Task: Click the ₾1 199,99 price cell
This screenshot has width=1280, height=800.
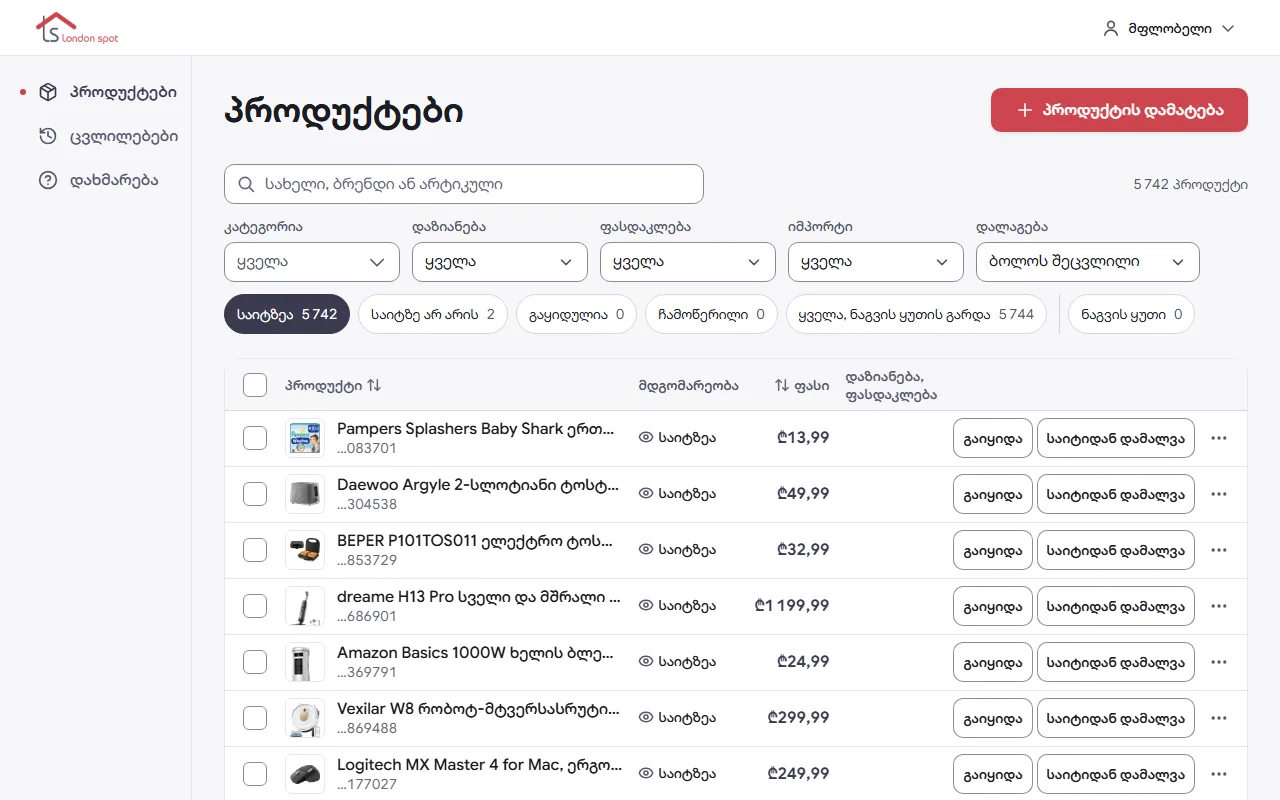Action: [x=792, y=606]
